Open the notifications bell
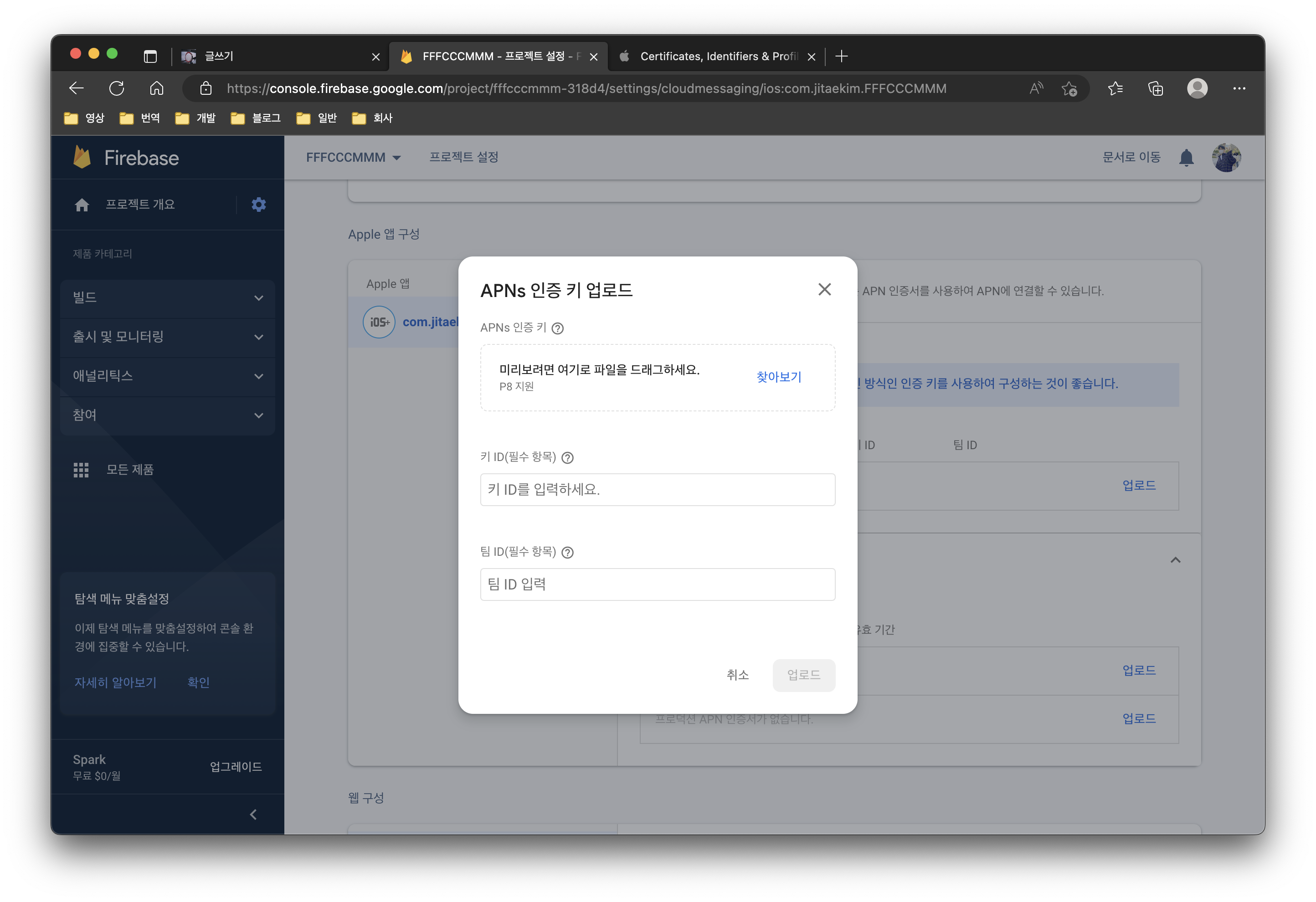Screen dimensions: 1316x902 click(x=1186, y=158)
